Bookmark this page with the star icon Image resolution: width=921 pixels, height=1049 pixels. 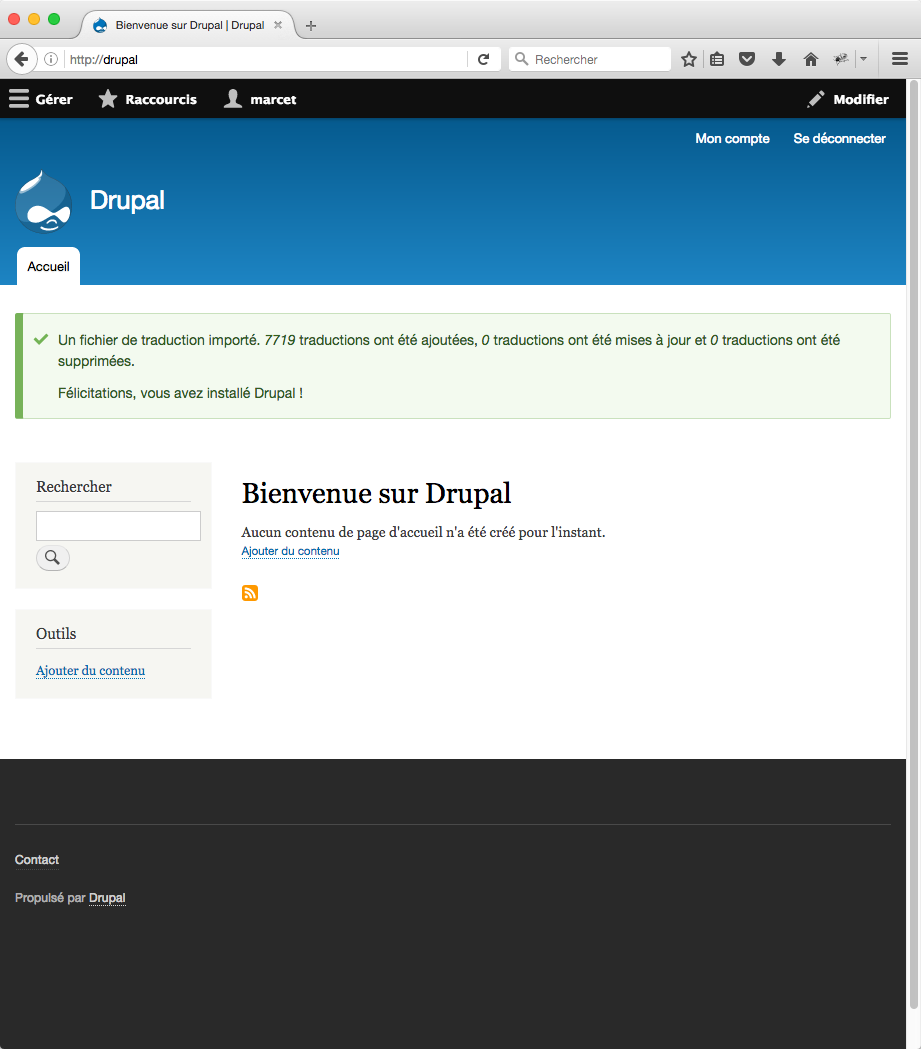(x=689, y=60)
